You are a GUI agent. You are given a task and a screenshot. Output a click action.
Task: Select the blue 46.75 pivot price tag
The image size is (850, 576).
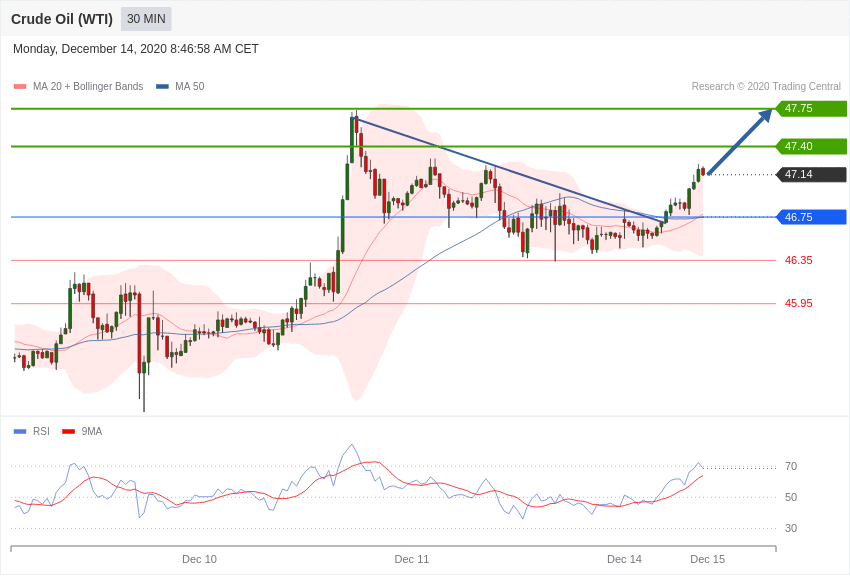[x=812, y=217]
